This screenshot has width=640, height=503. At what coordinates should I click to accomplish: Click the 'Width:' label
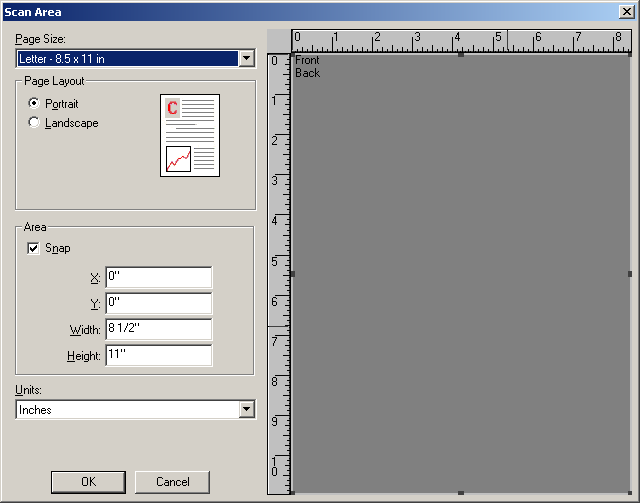(x=85, y=329)
